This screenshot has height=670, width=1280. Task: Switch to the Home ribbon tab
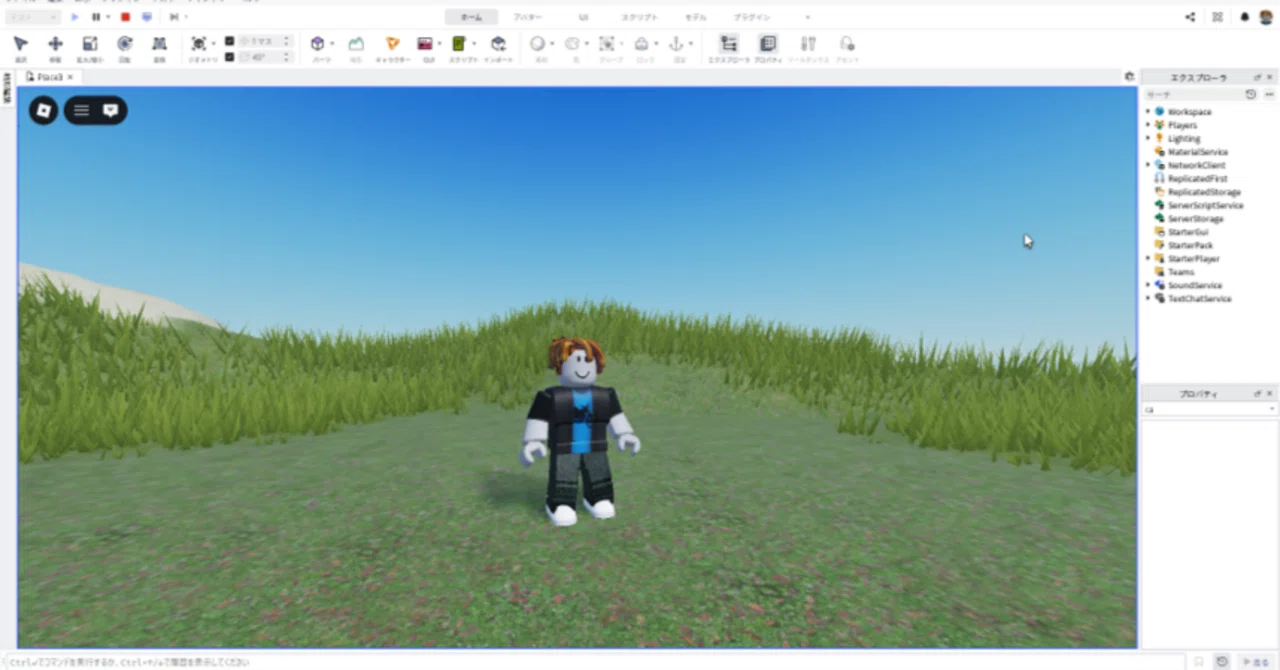[x=471, y=17]
